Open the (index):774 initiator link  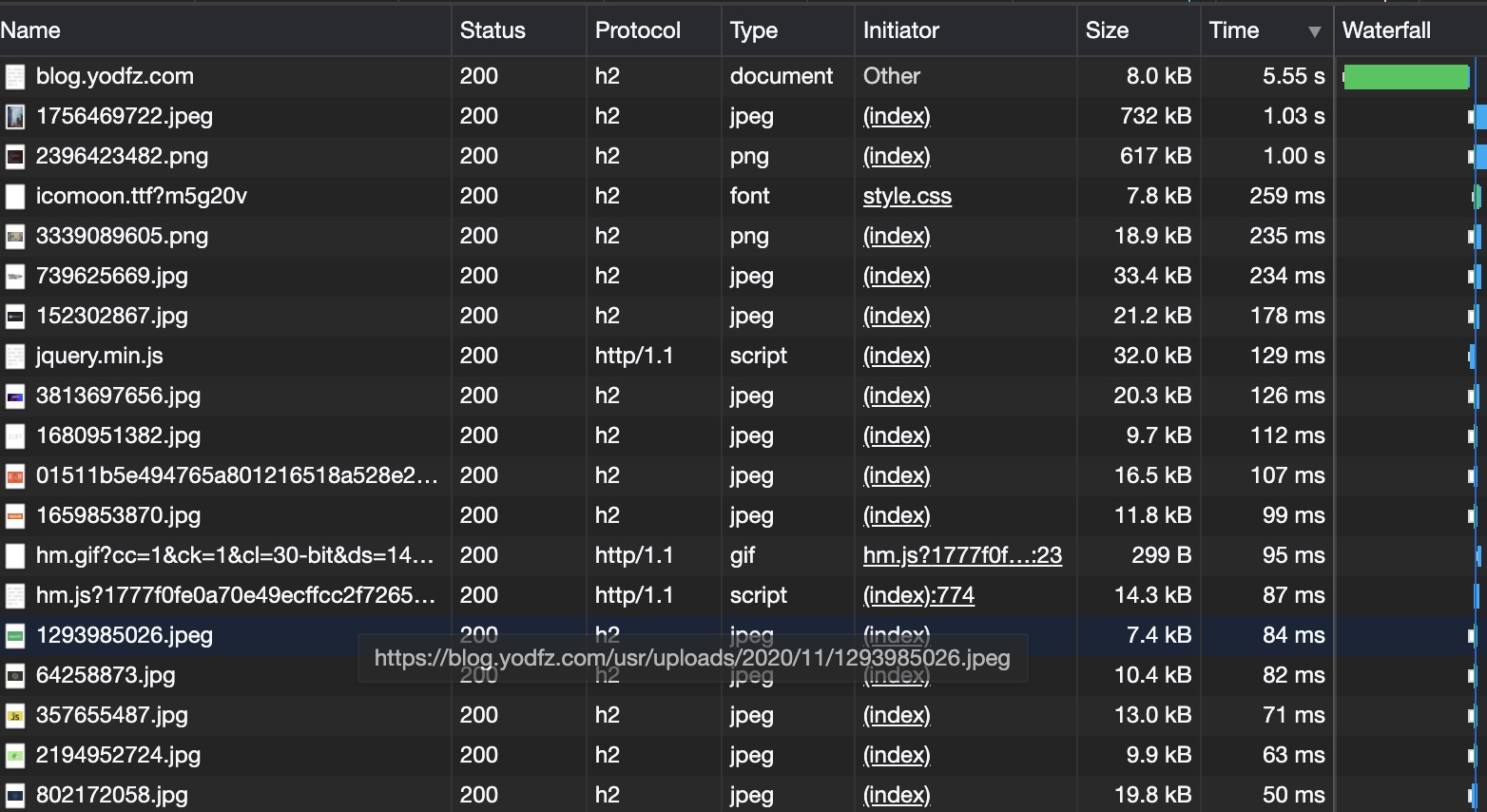918,595
